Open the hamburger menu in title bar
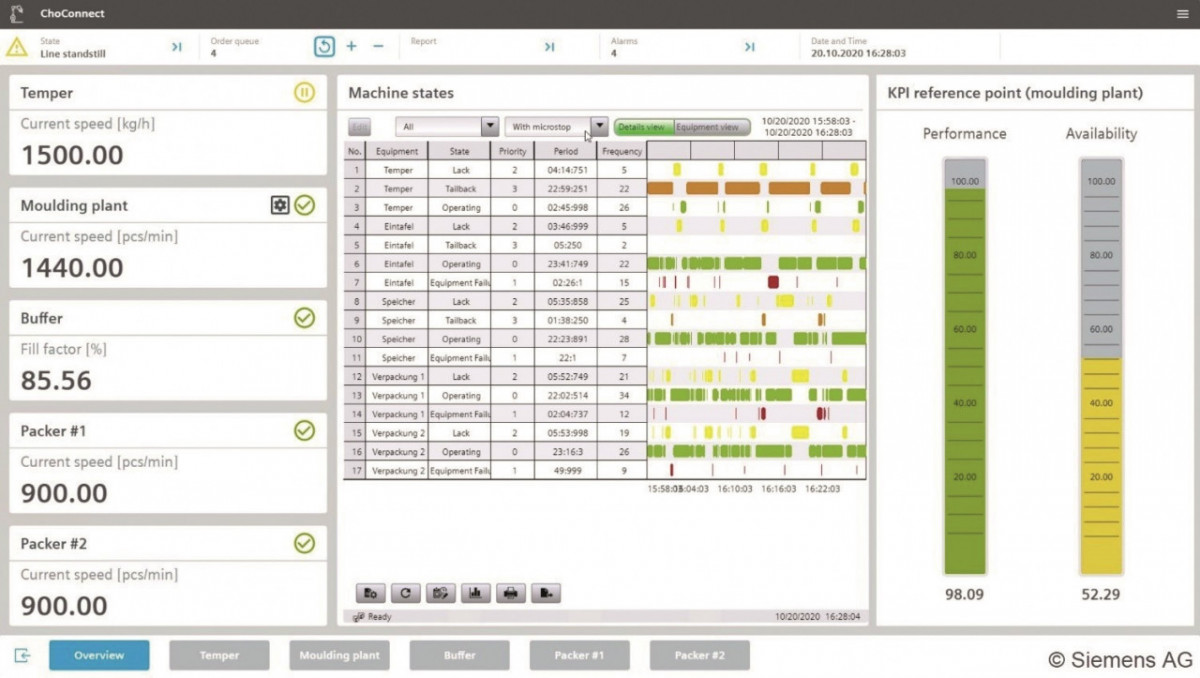The width and height of the screenshot is (1200, 678). coord(1183,14)
